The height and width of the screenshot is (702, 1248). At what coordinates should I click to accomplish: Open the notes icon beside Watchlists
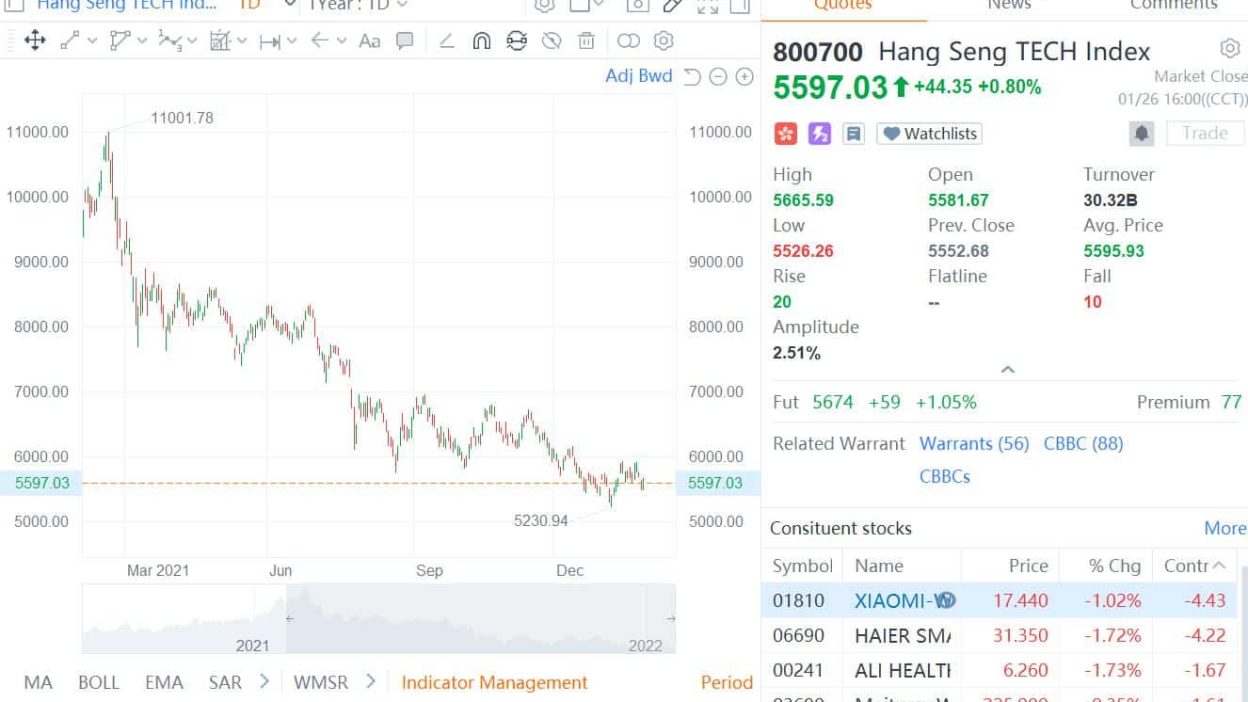pos(853,134)
